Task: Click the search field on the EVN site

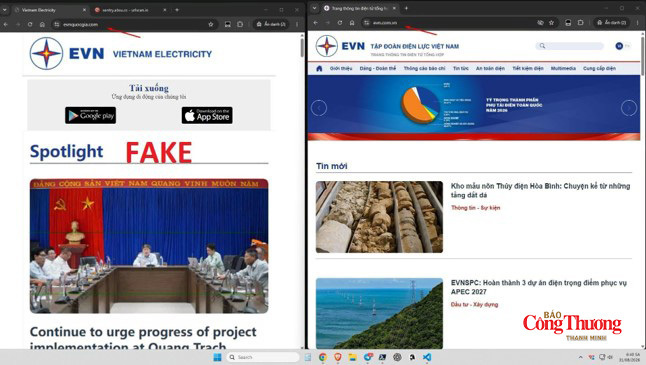Action: click(570, 46)
